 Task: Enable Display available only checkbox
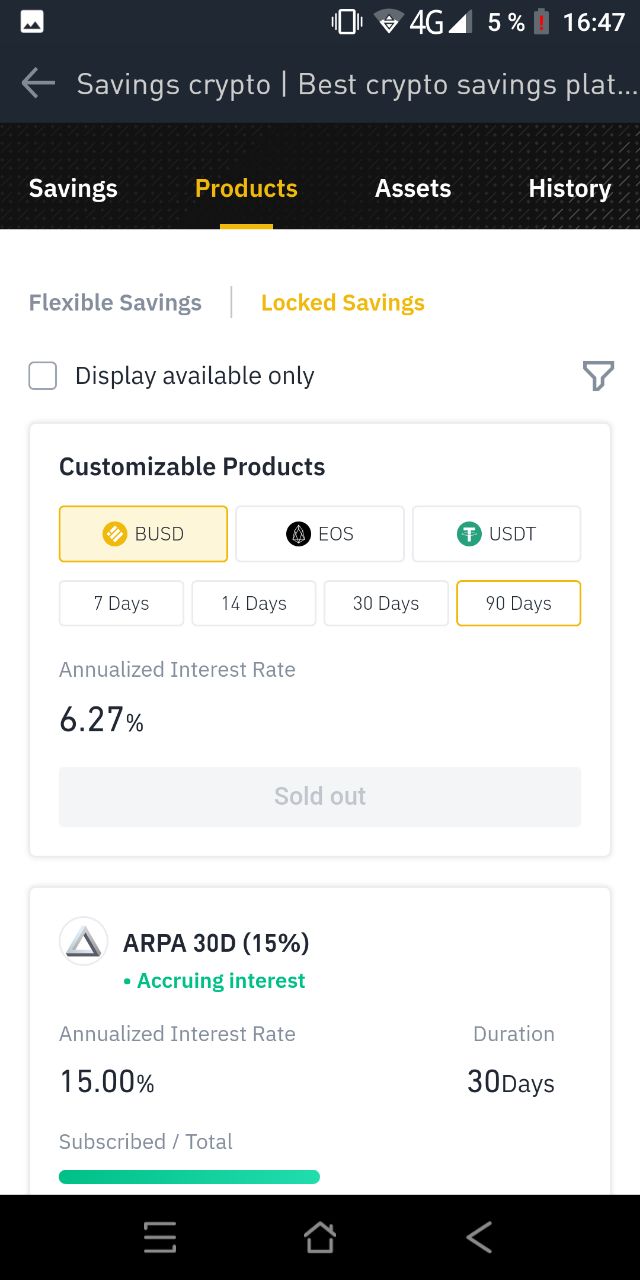43,376
